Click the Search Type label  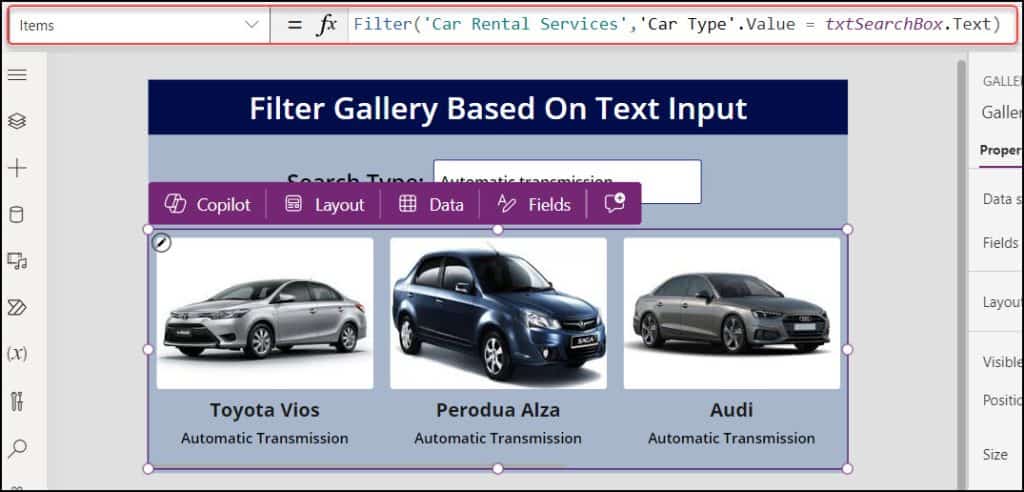[355, 179]
